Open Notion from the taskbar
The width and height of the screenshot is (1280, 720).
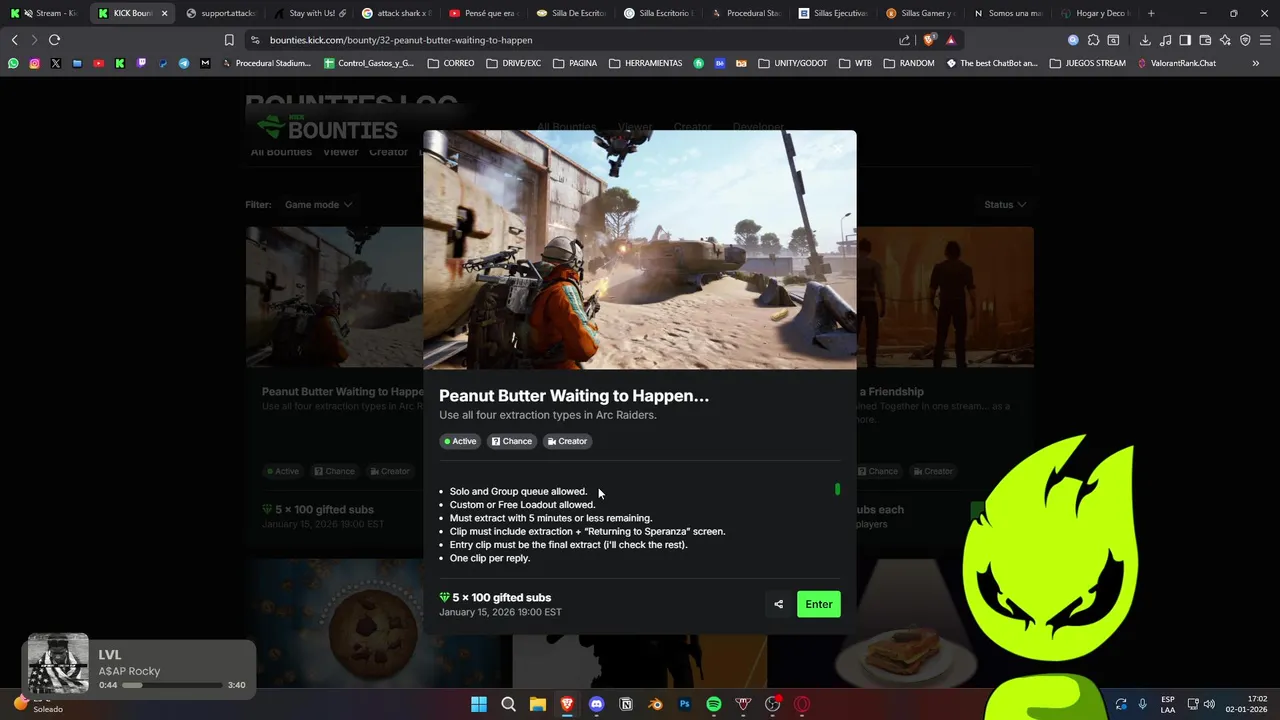pyautogui.click(x=626, y=704)
